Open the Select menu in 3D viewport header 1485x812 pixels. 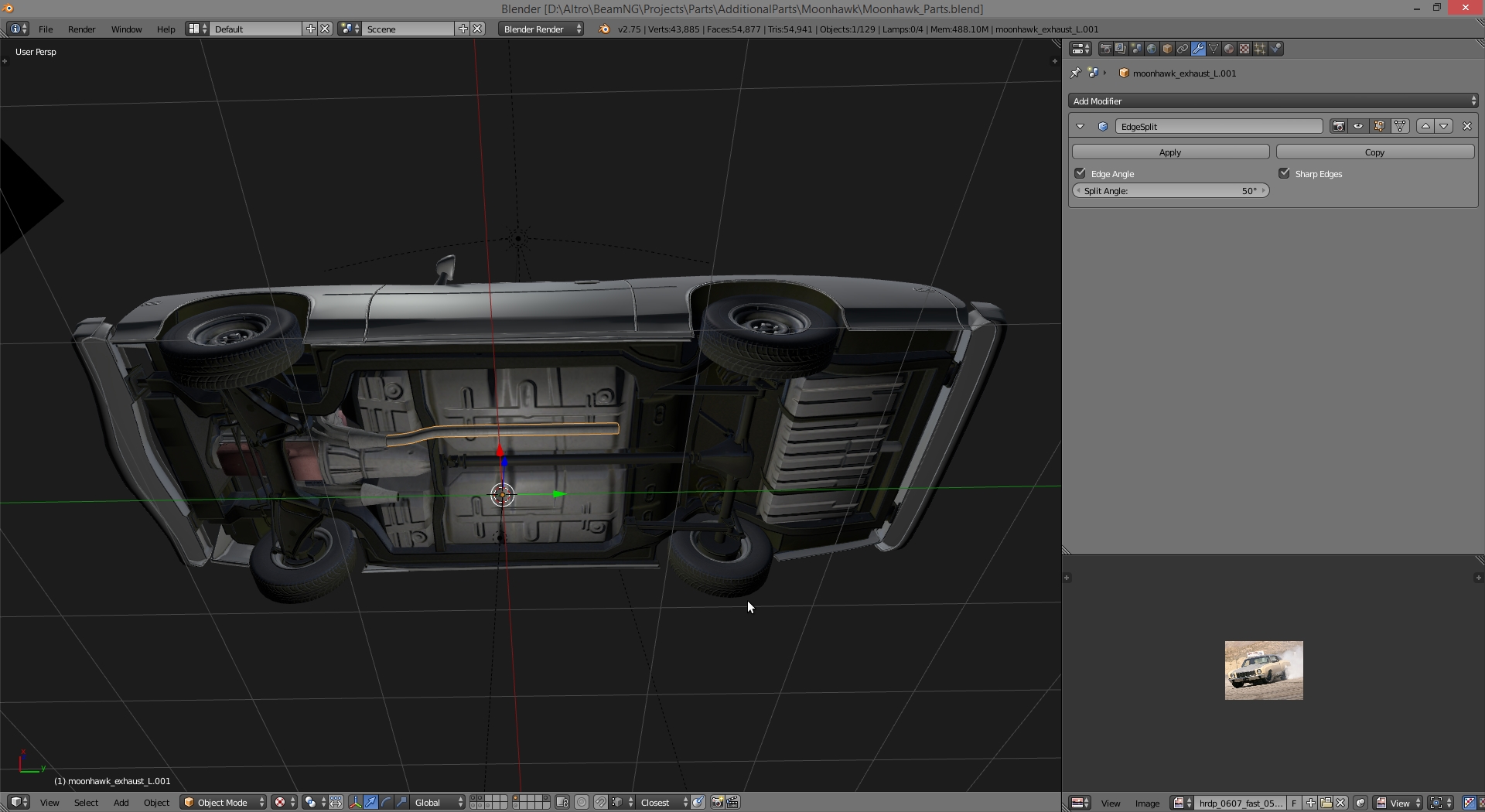(86, 802)
